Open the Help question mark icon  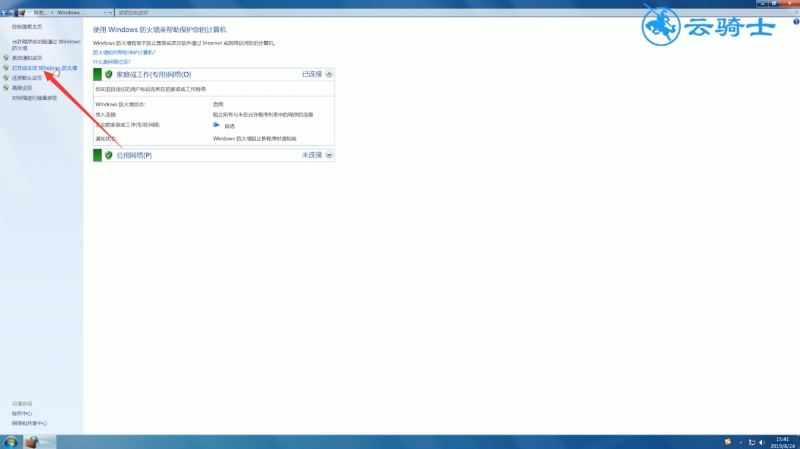click(796, 21)
